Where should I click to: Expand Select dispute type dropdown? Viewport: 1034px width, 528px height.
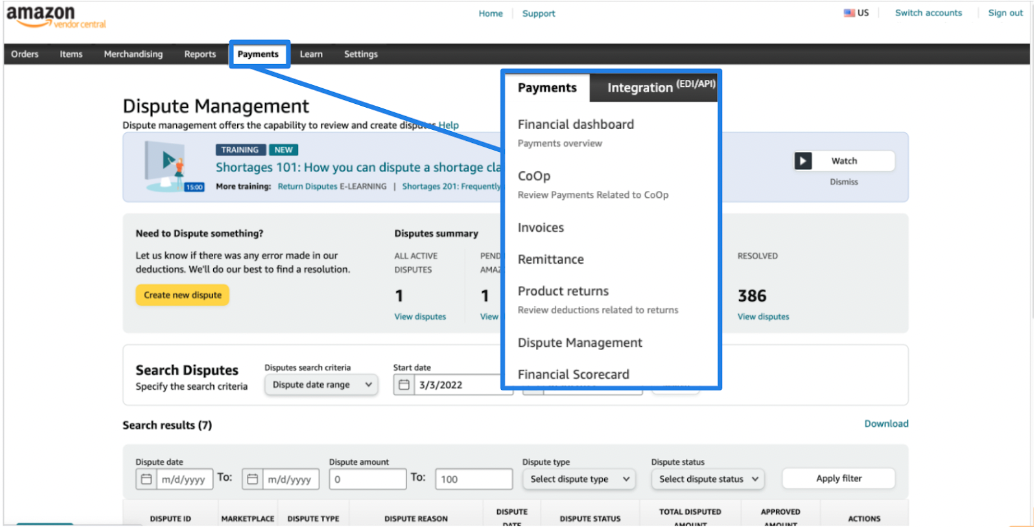click(579, 479)
